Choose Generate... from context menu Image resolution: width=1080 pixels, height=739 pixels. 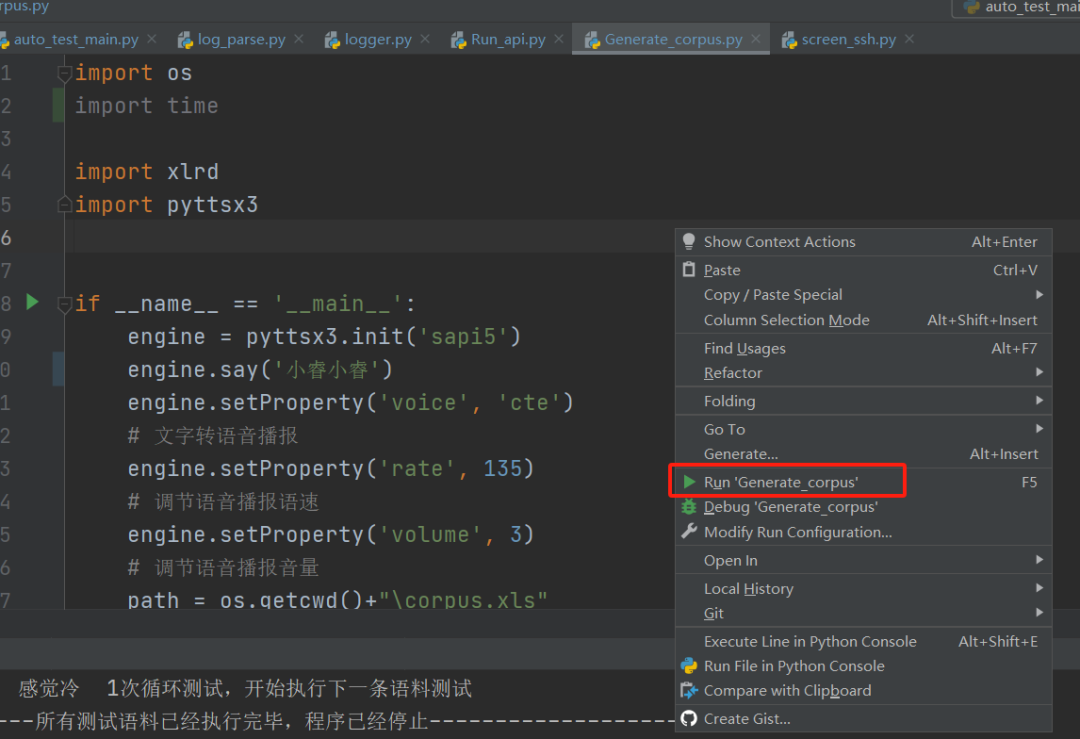(x=864, y=454)
